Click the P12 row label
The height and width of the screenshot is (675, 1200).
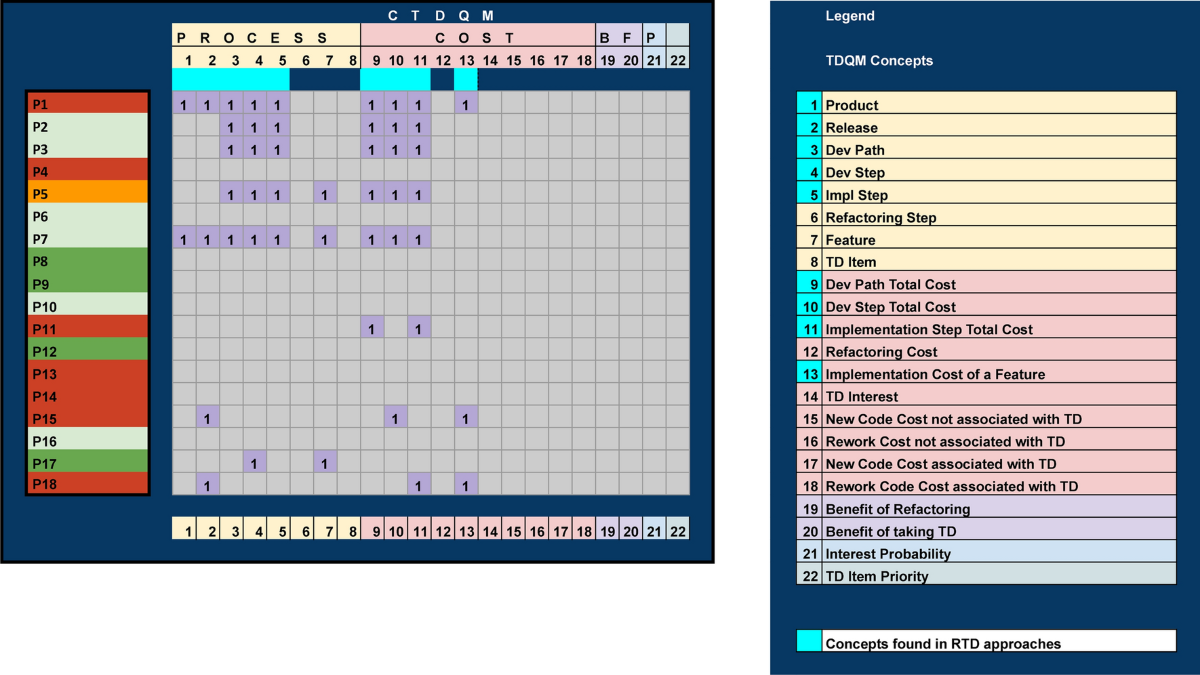point(88,351)
